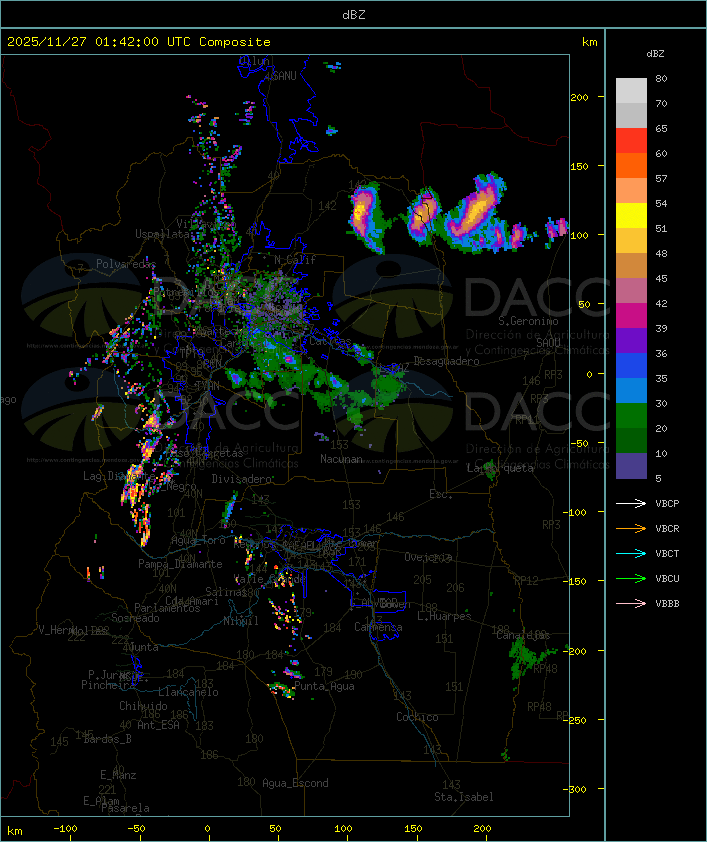Pick the orange 57-60 dBZ legend band
Screen dimensions: 707x842
[631, 165]
